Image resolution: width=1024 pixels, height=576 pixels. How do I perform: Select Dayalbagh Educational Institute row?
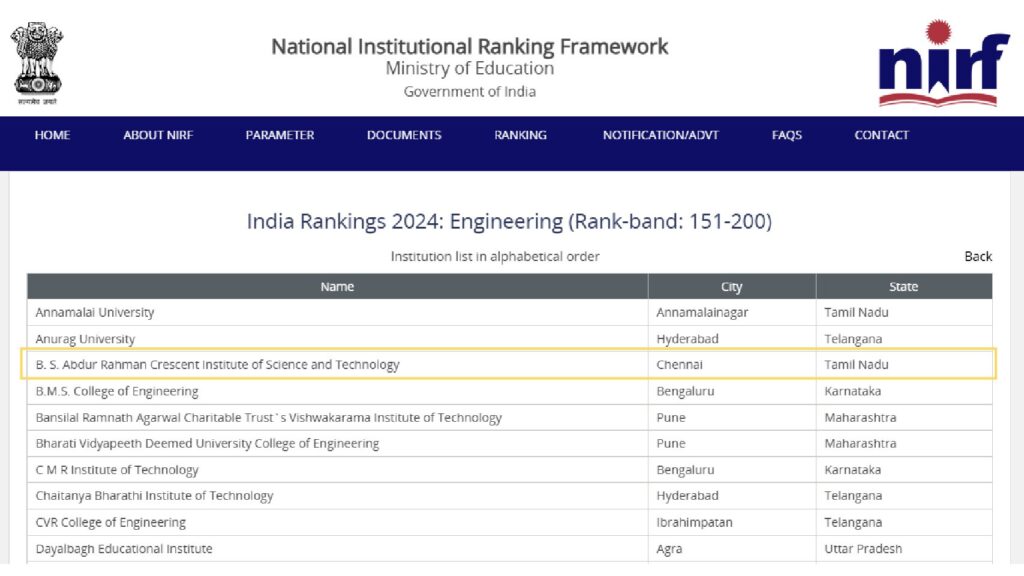[124, 548]
